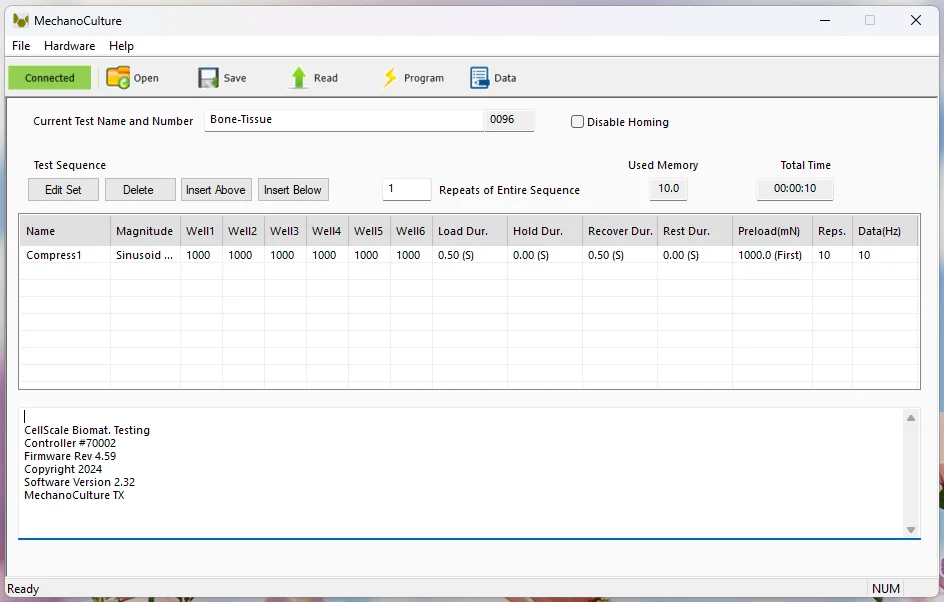Click the green Connected status button
This screenshot has height=602, width=944.
coord(49,78)
